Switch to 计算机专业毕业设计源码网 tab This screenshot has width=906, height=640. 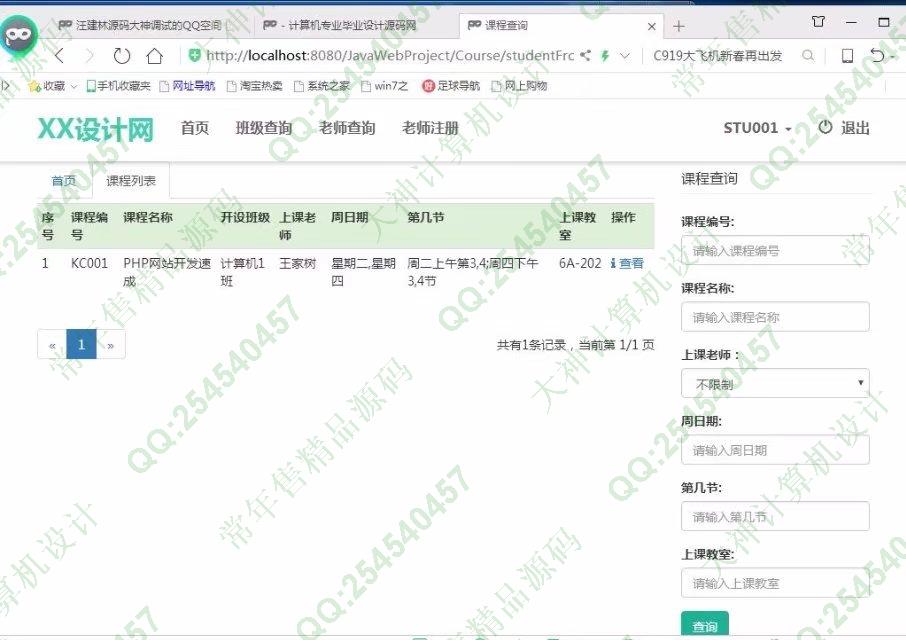pos(339,25)
